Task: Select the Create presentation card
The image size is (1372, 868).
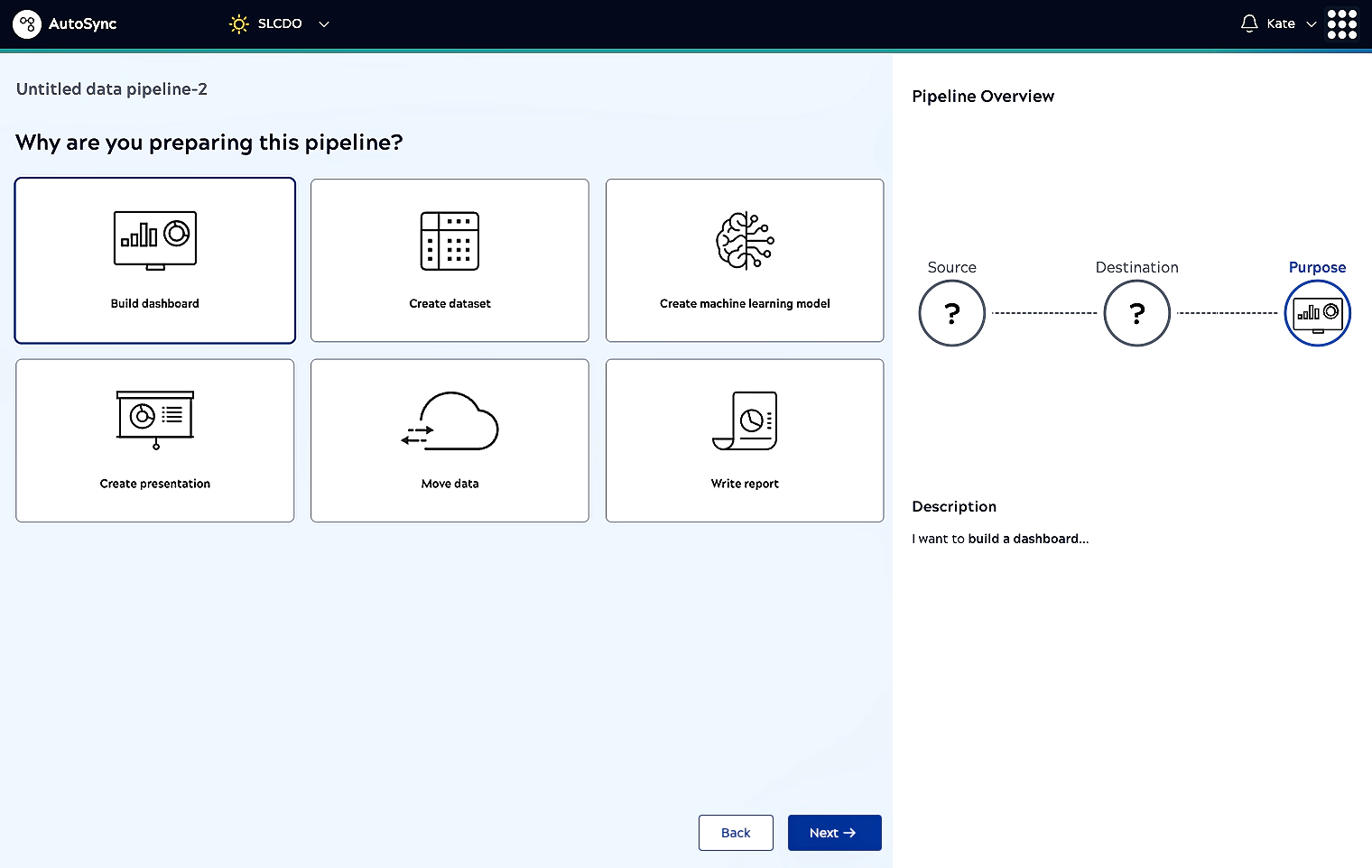Action: pos(155,440)
